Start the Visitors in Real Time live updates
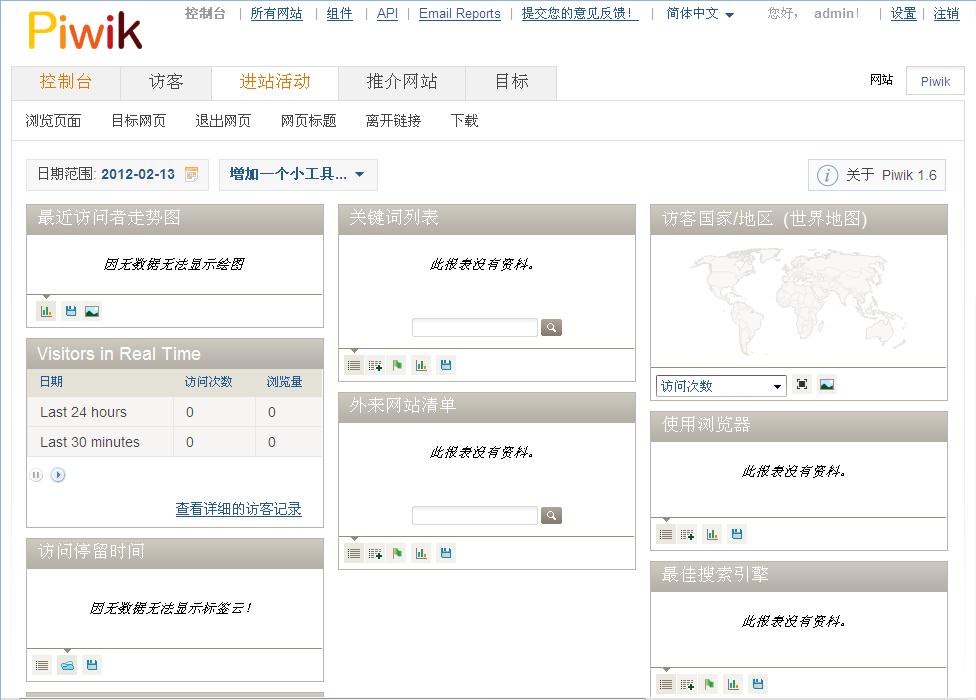The height and width of the screenshot is (700, 976). pos(58,475)
